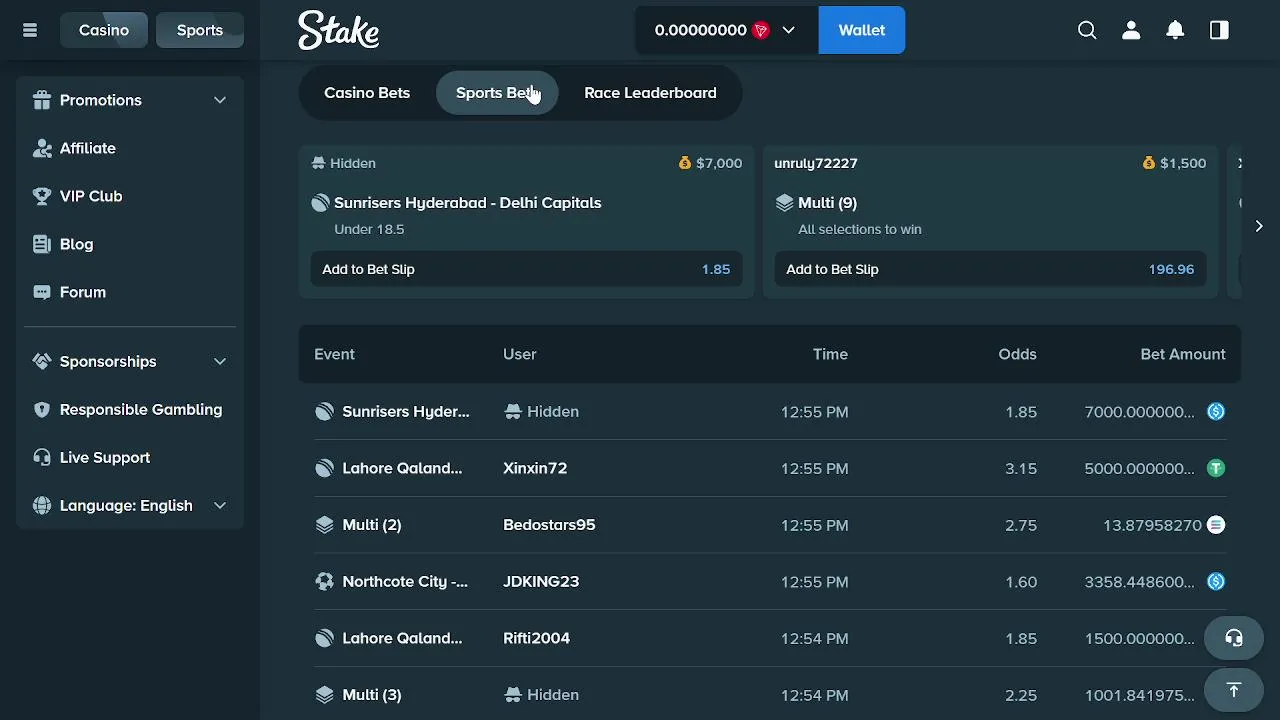Click the scroll-to-top arrow icon
Screen dimensions: 1280x720
pos(1233,690)
